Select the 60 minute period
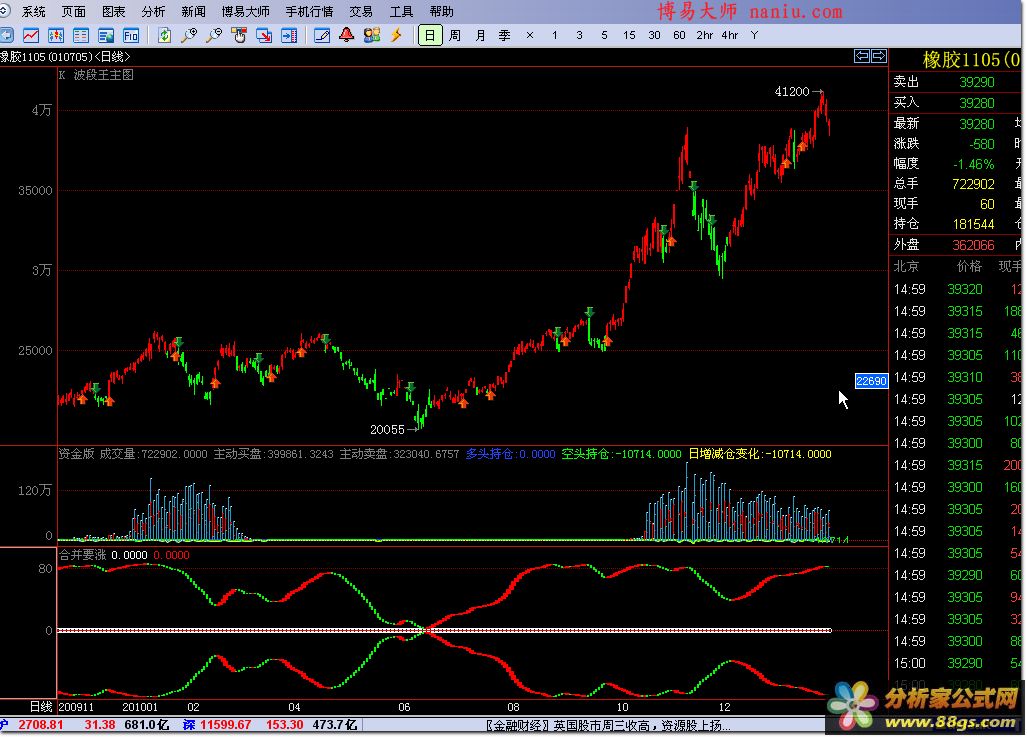Image resolution: width=1027 pixels, height=737 pixels. (679, 35)
